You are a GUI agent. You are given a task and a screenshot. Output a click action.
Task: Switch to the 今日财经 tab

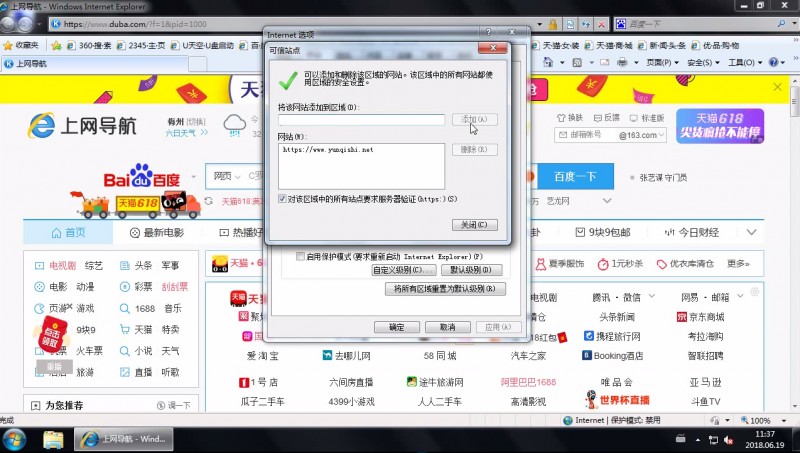click(691, 233)
